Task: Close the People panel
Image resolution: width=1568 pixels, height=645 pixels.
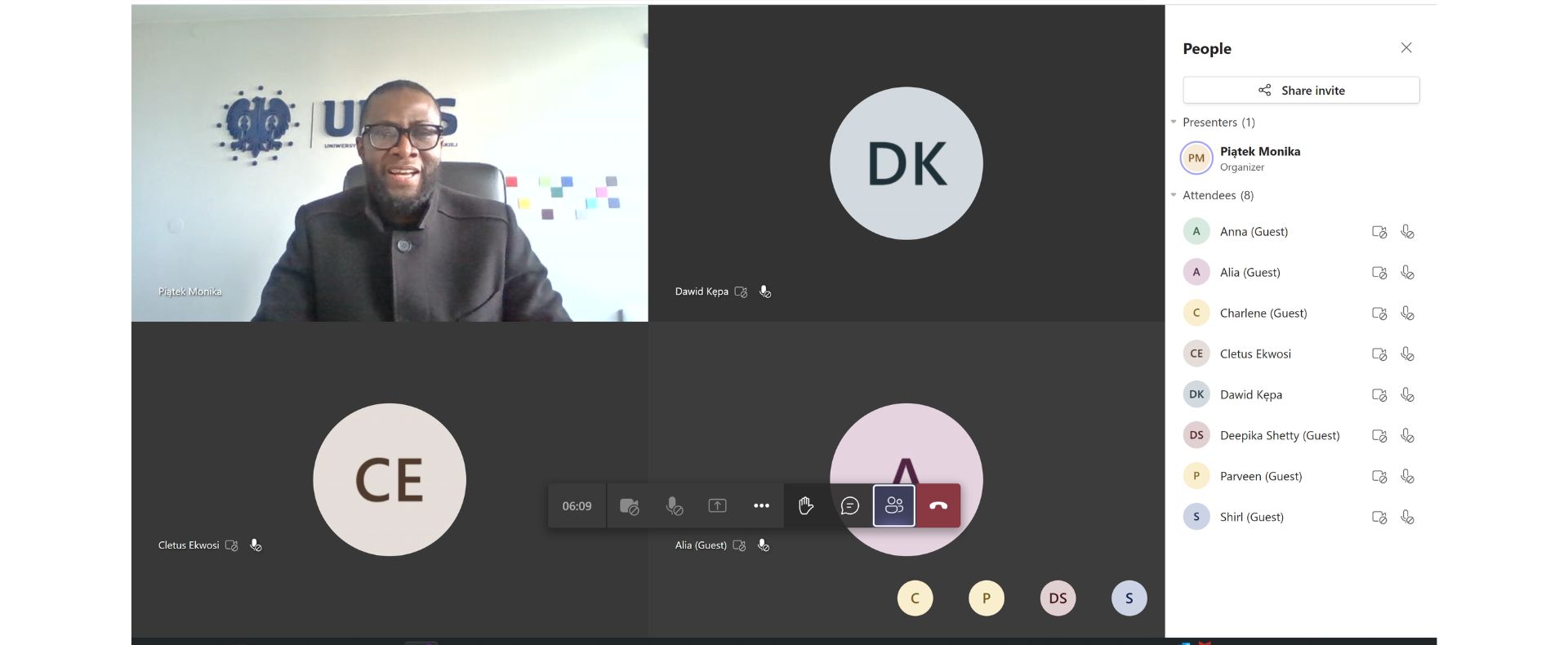Action: click(1406, 48)
